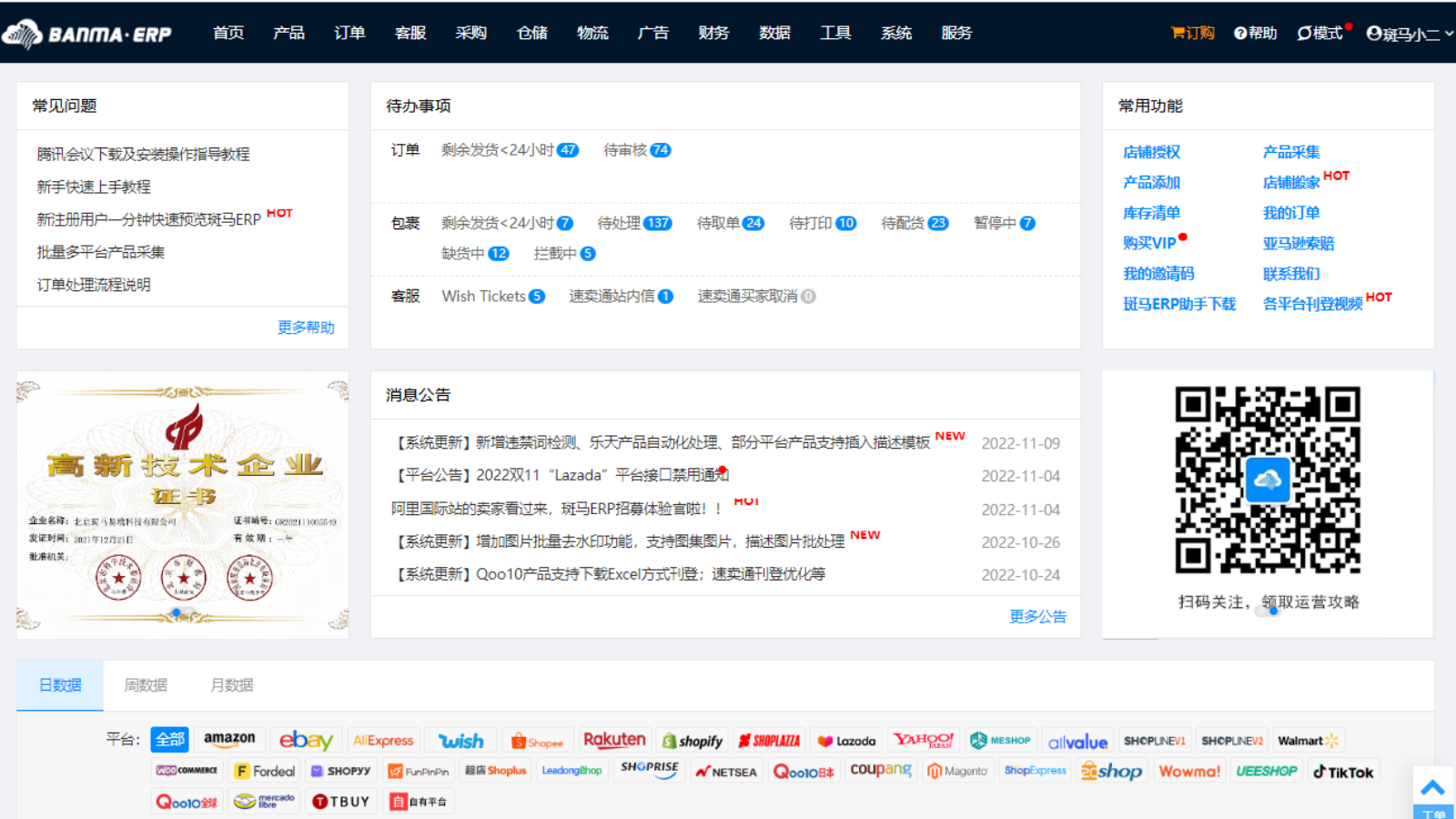This screenshot has height=819, width=1456.
Task: Click the scroll-to-top arrow button
Action: coord(1433,786)
